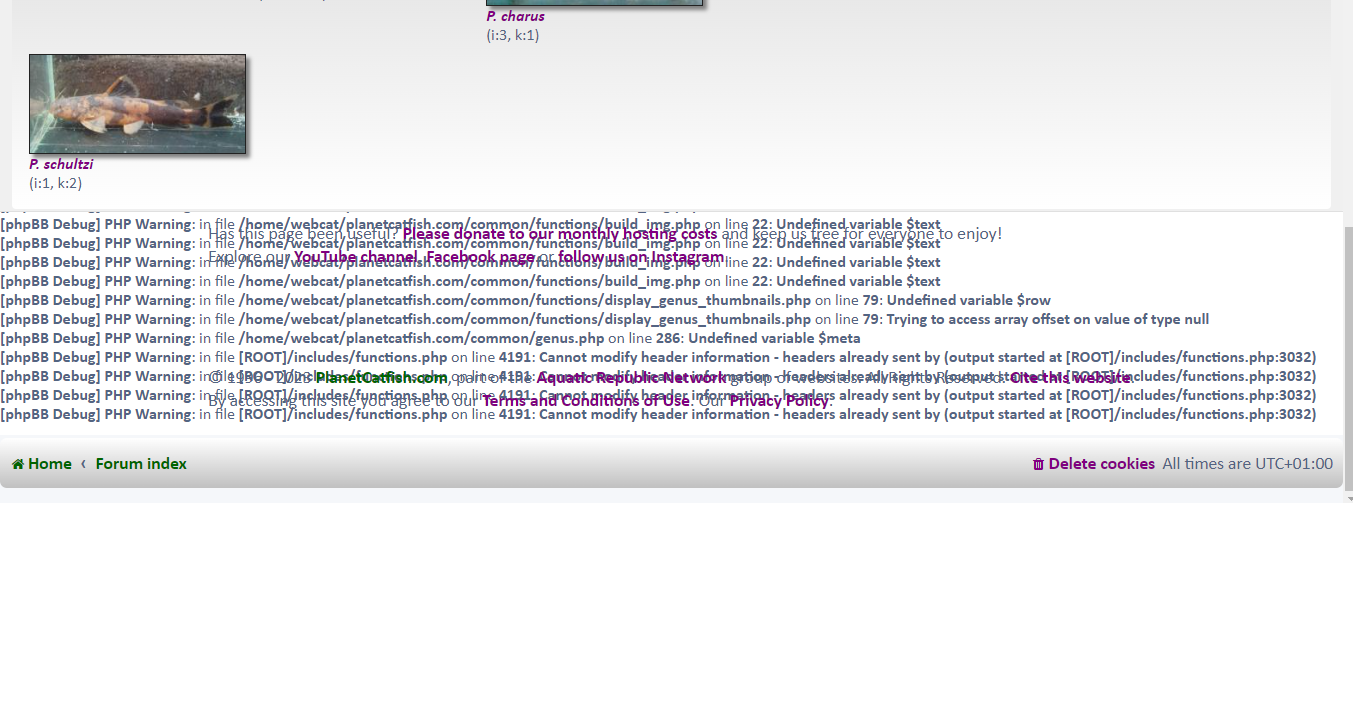Read the Terms and Conditions of Use
This screenshot has width=1353, height=719.
pos(586,401)
